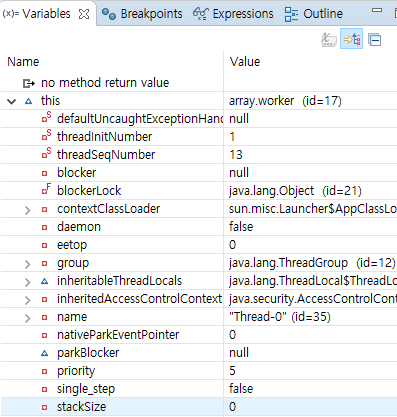
Task: Click java.security.AccessControlContext value
Action: 313,299
